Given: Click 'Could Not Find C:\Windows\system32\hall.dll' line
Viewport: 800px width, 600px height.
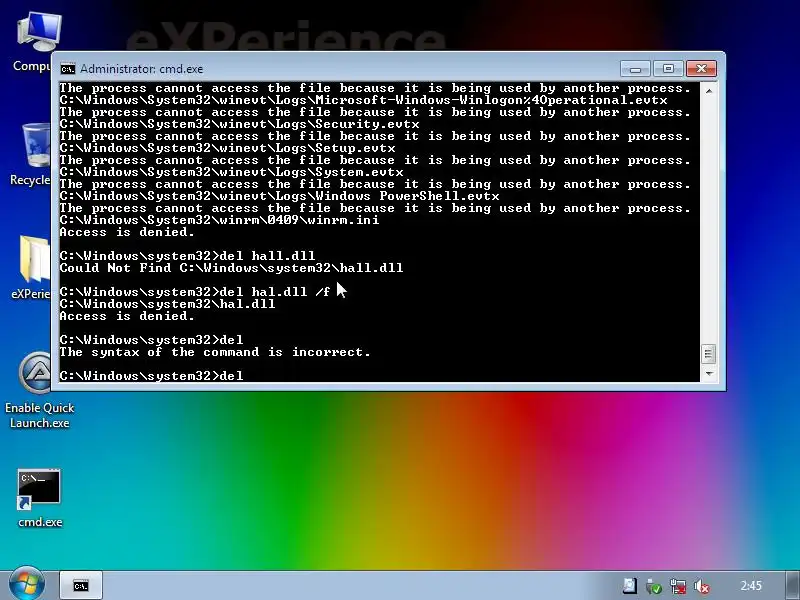Looking at the screenshot, I should click(x=231, y=268).
